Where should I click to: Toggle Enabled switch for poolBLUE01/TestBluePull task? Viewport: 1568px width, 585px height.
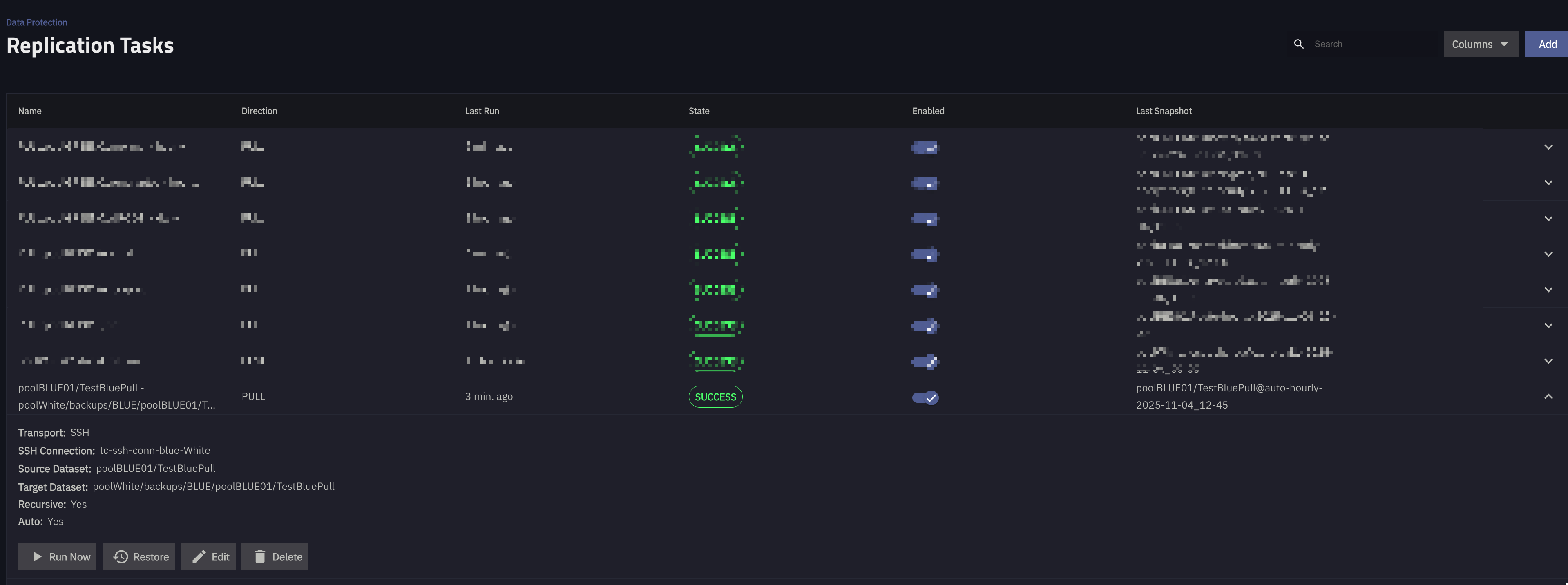point(925,397)
